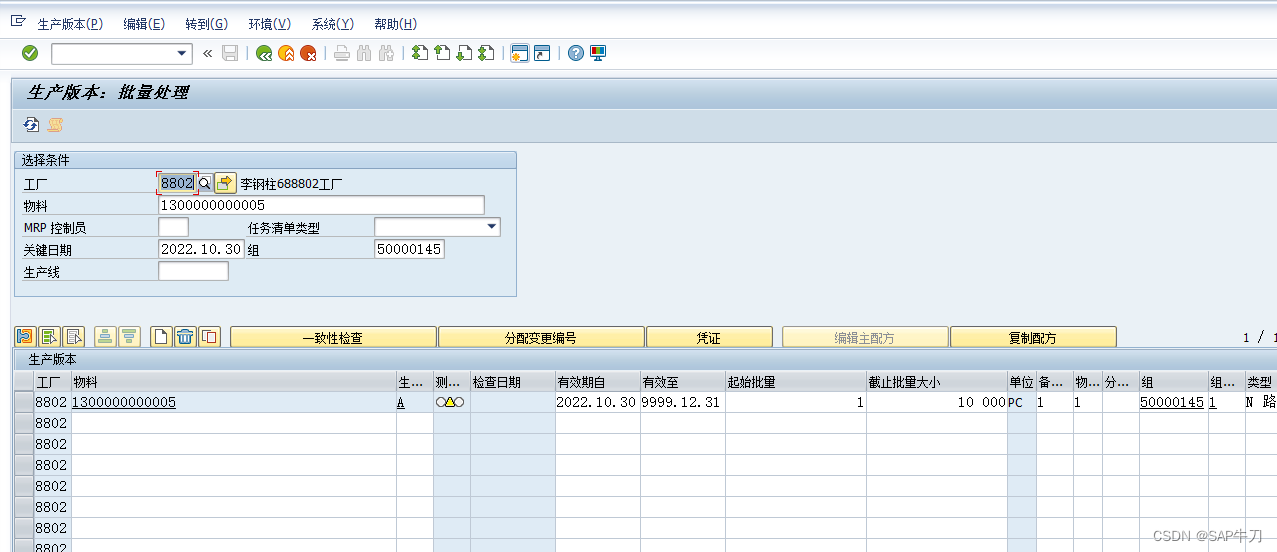The height and width of the screenshot is (552, 1277).
Task: Click the multiple selection arrow beside 工厂
Action: 225,183
